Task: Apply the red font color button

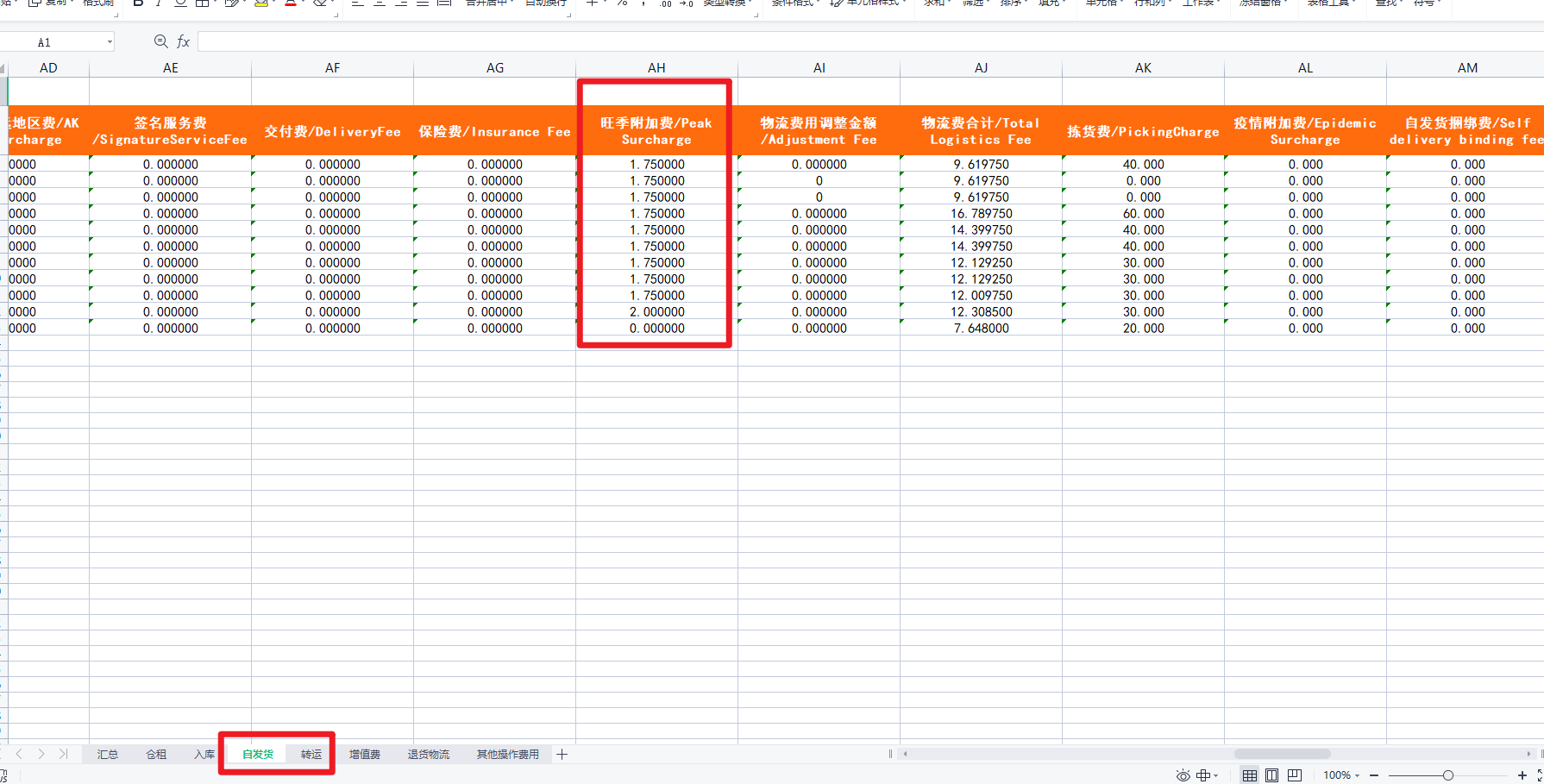Action: 291,3
